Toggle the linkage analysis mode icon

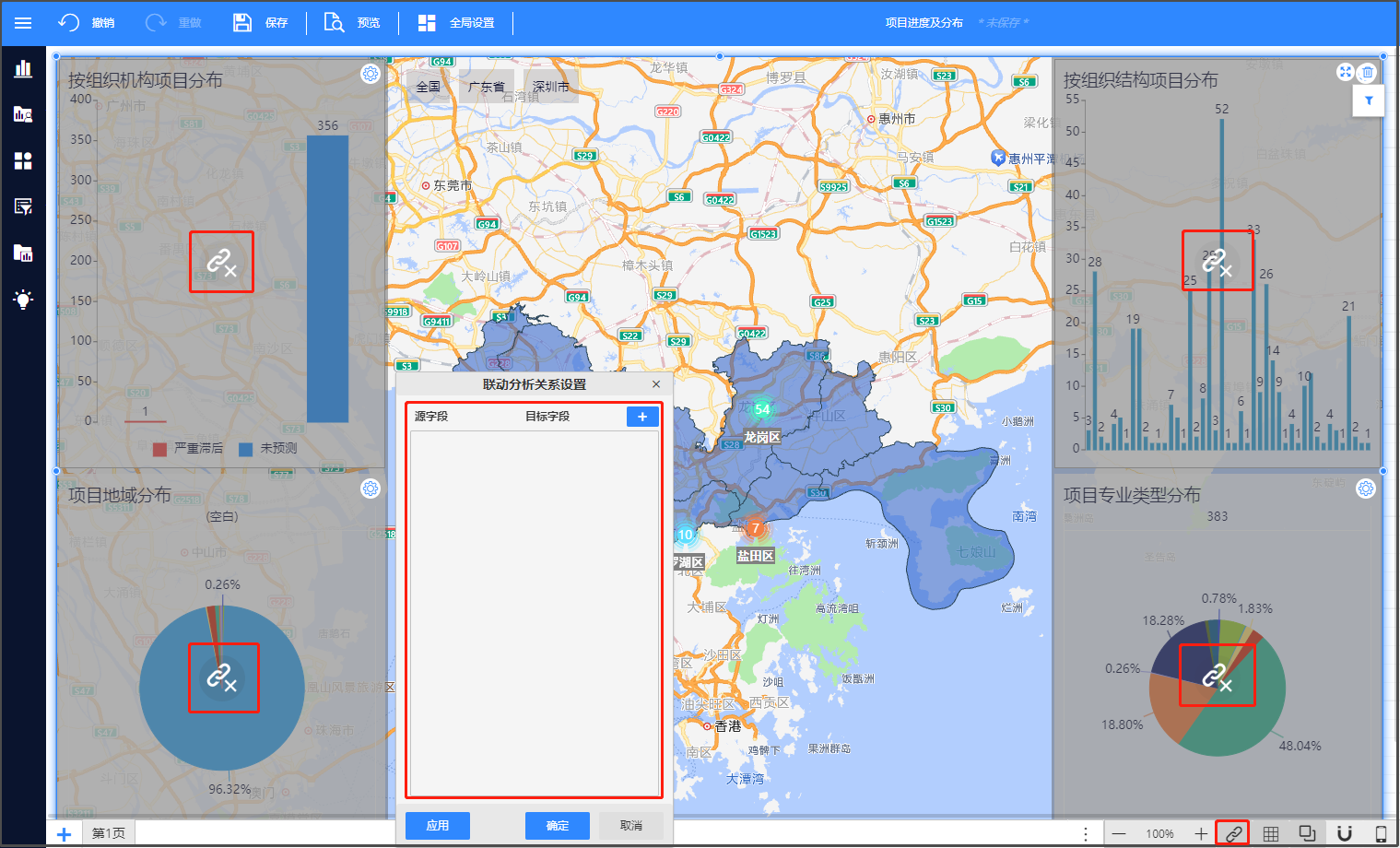[1233, 833]
